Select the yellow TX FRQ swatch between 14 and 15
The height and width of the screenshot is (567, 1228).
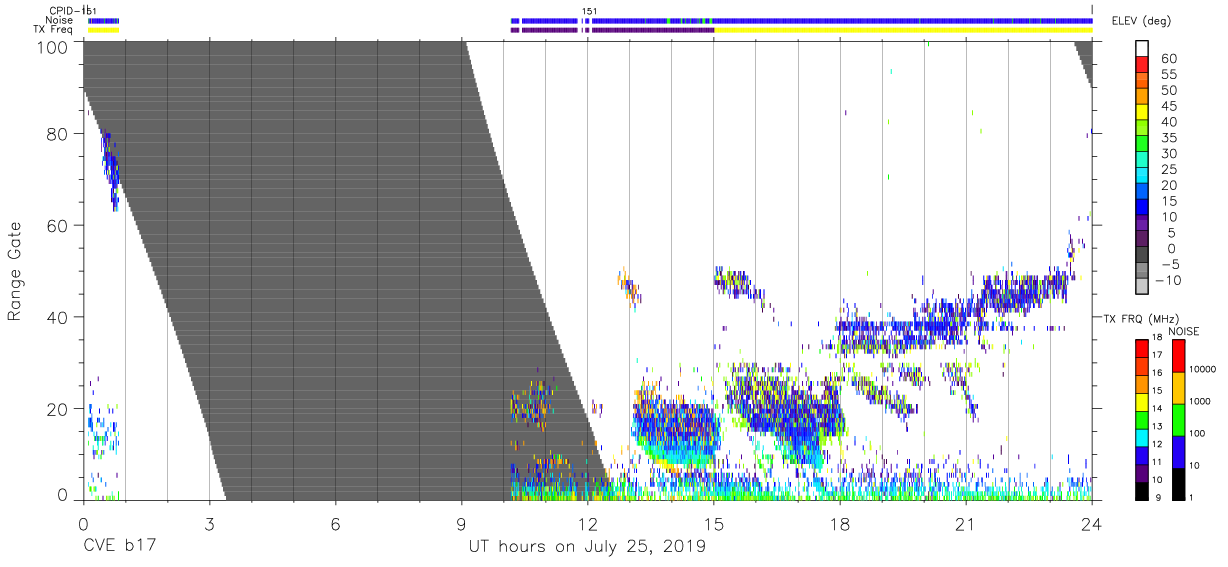(x=1142, y=401)
